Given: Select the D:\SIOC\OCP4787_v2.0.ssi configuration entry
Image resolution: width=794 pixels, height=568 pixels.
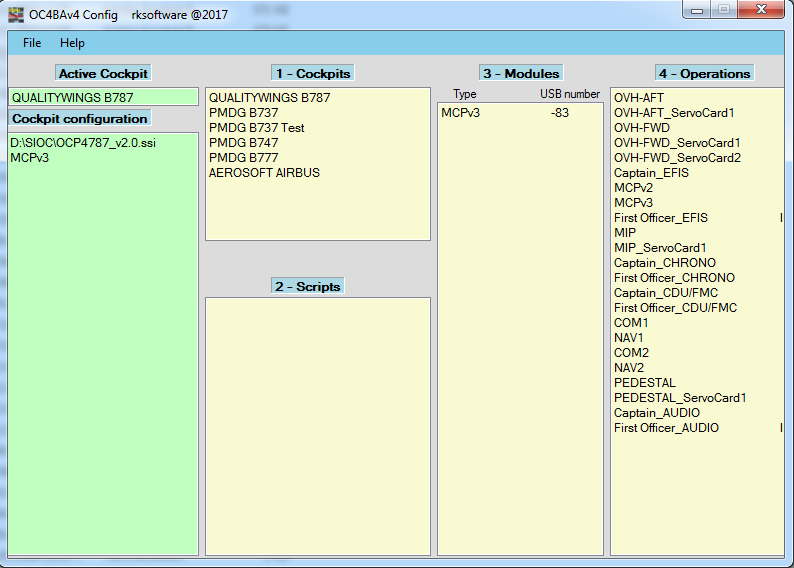Looking at the screenshot, I should [x=83, y=143].
